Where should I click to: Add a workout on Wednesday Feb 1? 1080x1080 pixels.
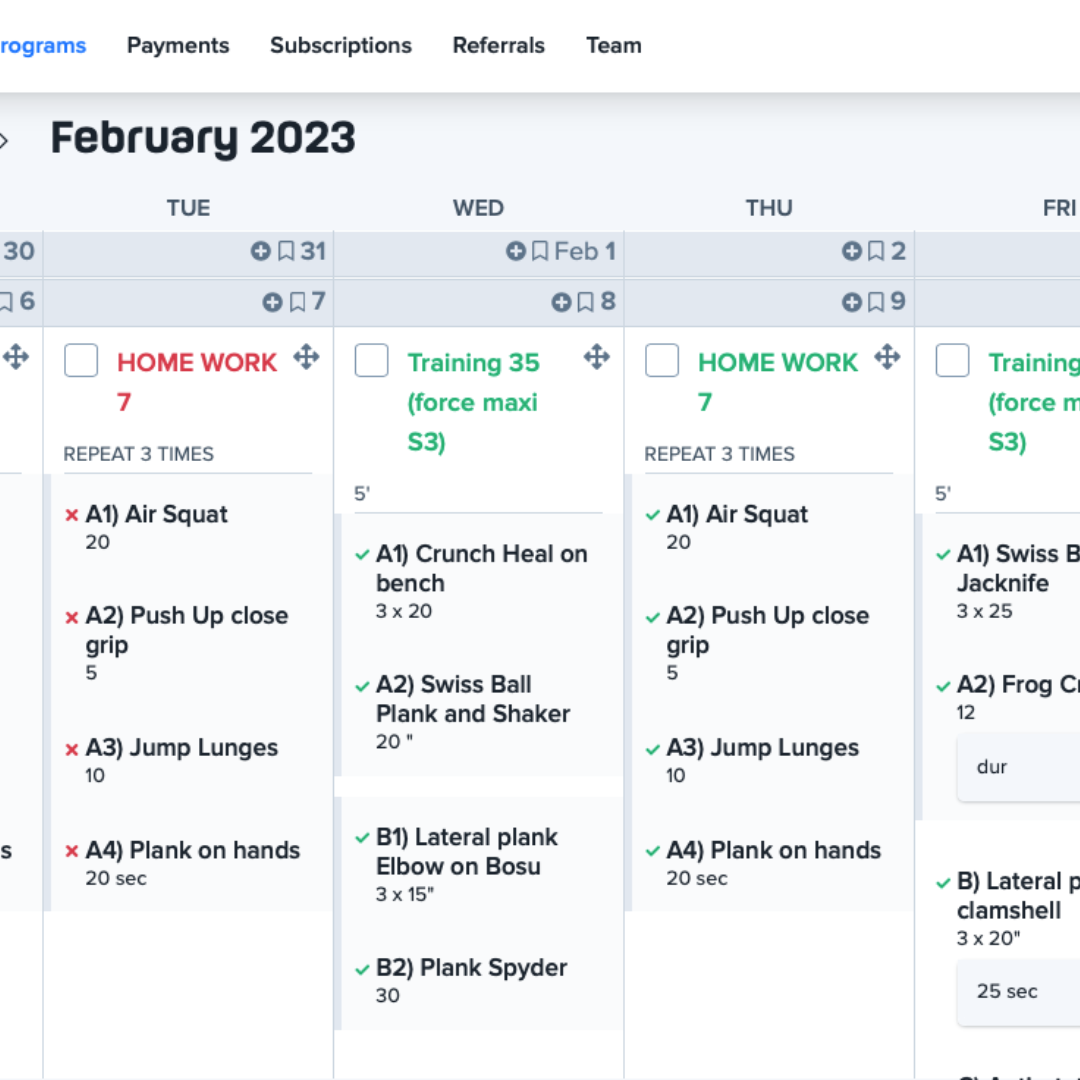pos(516,252)
